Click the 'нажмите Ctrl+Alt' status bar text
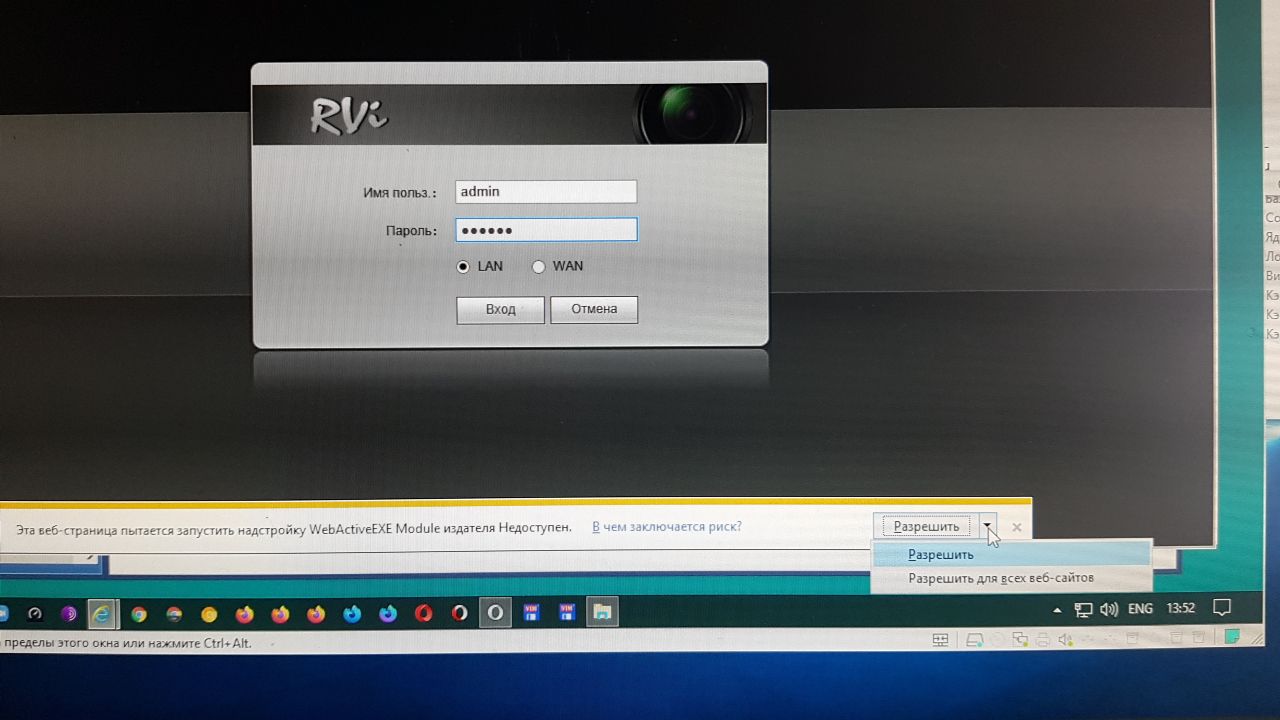 pos(201,643)
